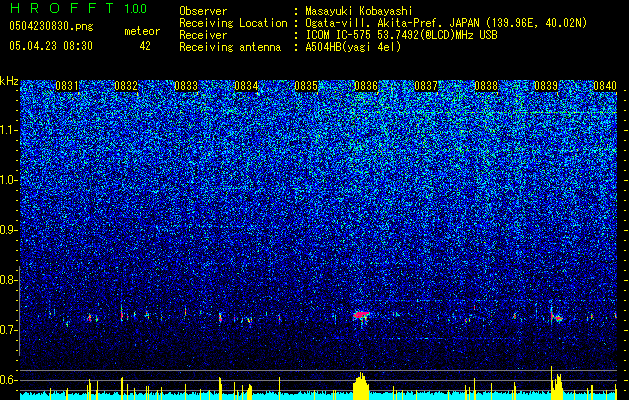Select the ICOM IC-575 receiver text
Screen dimensions: 629x400
[x=401, y=35]
